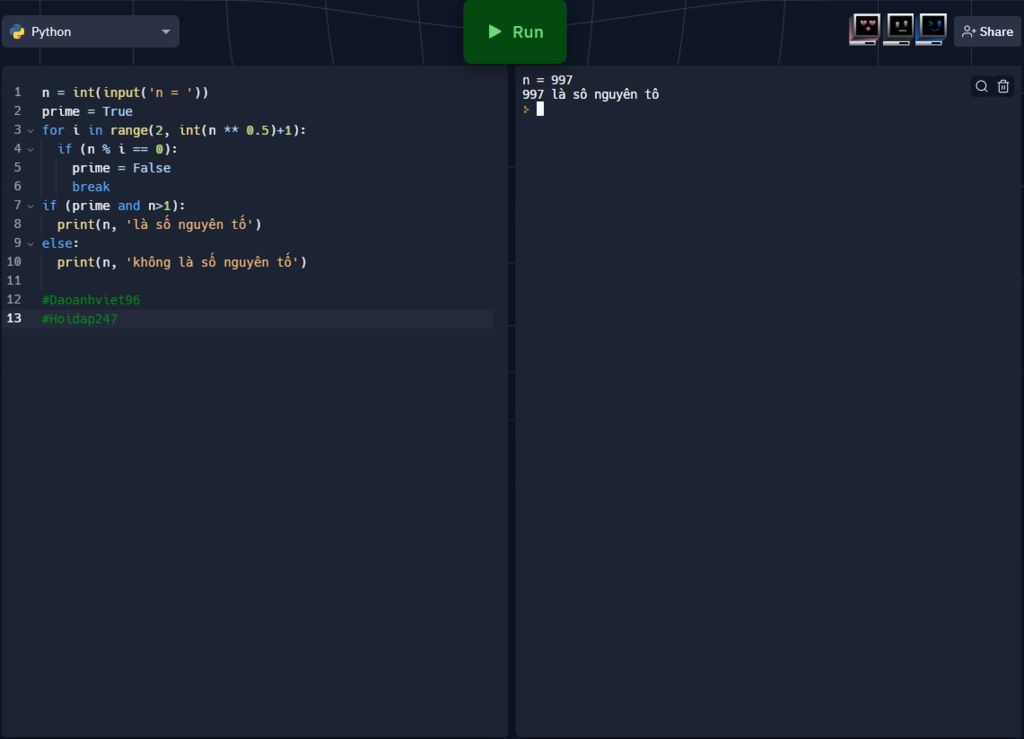Place cursor on #Hoidap247 comment
Image resolution: width=1024 pixels, height=739 pixels.
click(x=80, y=319)
